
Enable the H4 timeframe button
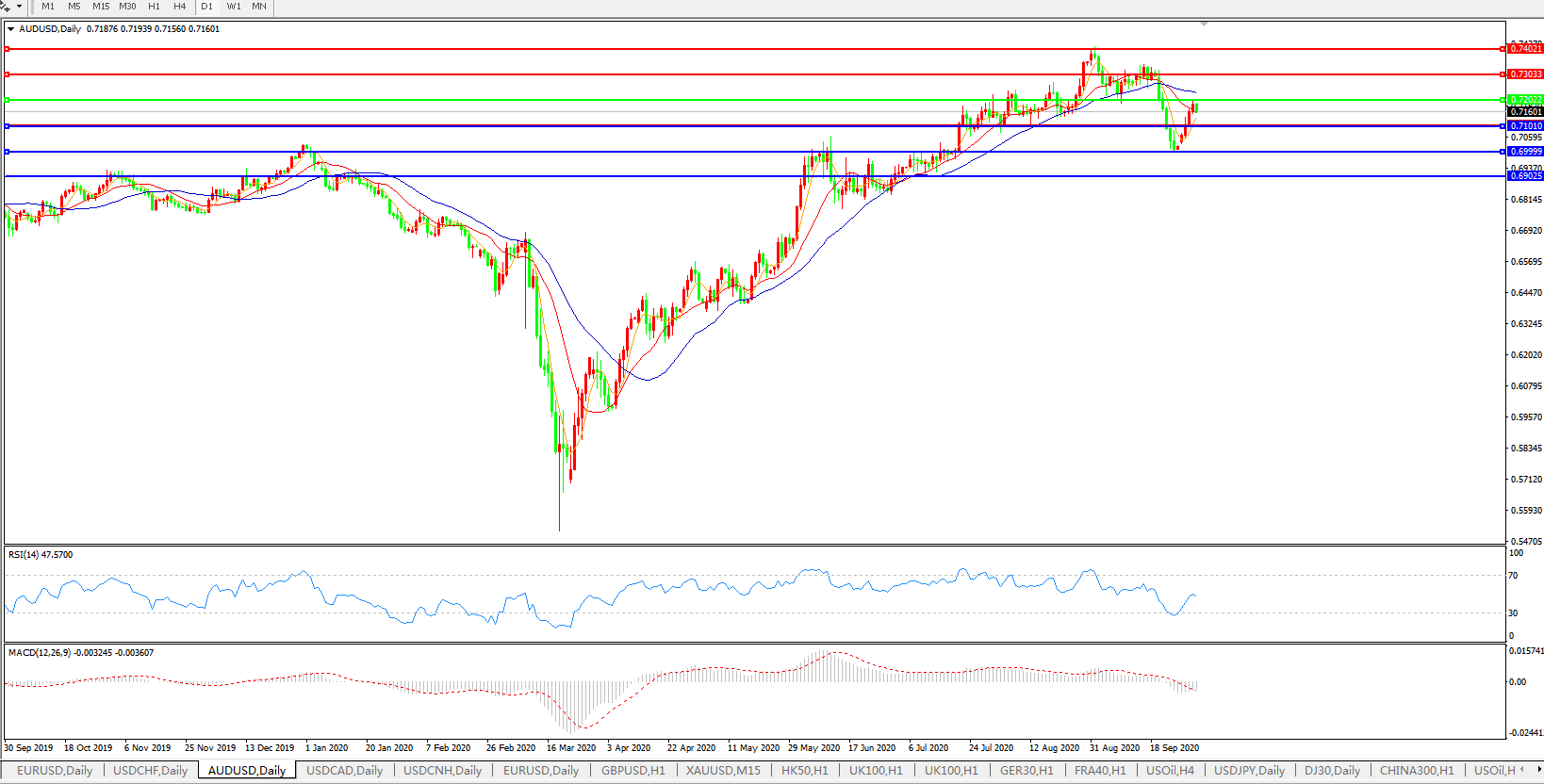pos(179,7)
